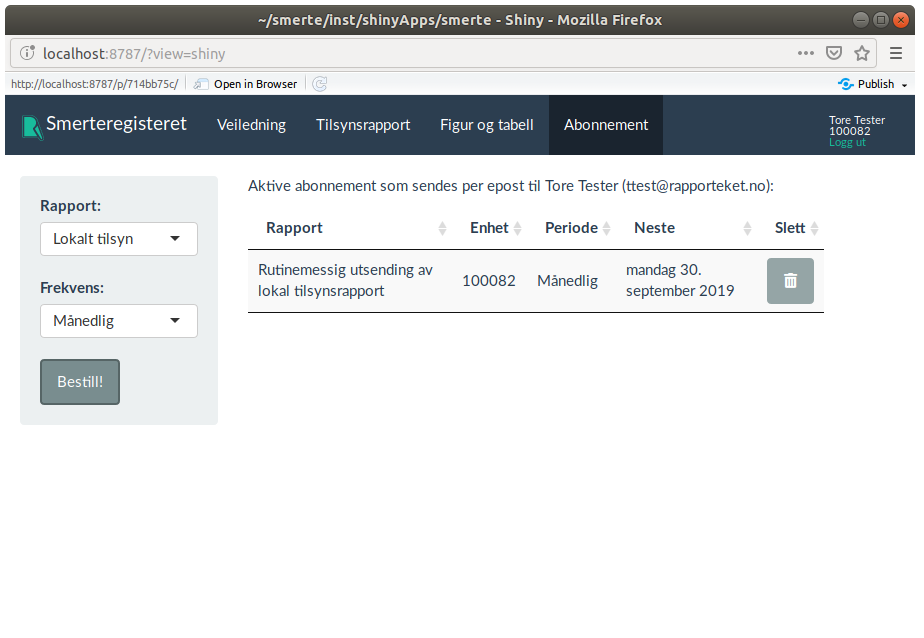Bookmark this page with the star icon
This screenshot has height=638, width=924.
click(x=862, y=54)
